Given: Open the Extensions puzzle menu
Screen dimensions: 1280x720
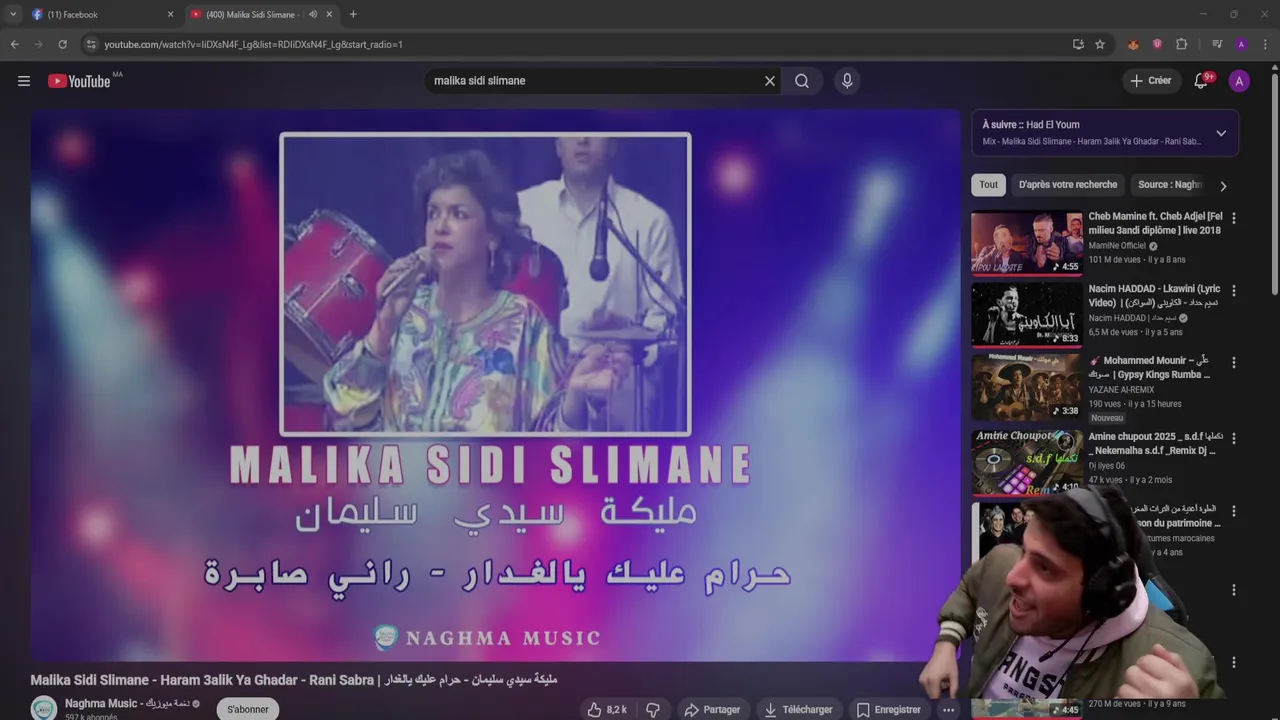Looking at the screenshot, I should 1181,44.
